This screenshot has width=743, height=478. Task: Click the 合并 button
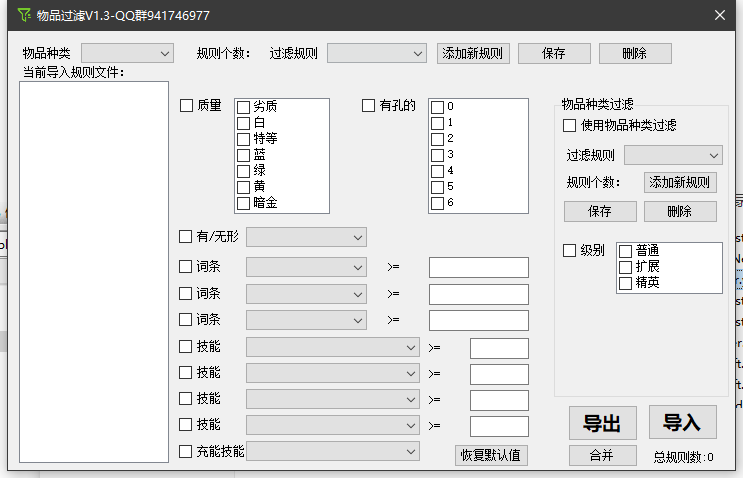602,456
